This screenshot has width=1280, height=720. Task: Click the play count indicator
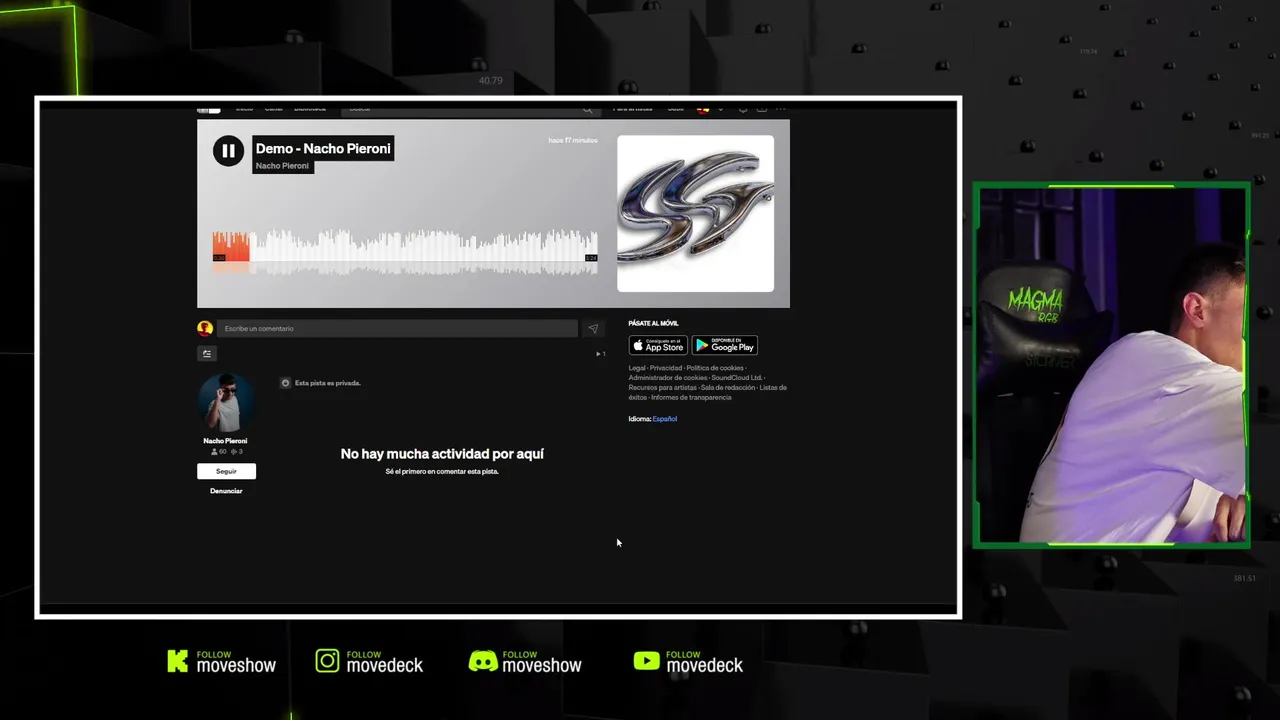click(x=600, y=354)
